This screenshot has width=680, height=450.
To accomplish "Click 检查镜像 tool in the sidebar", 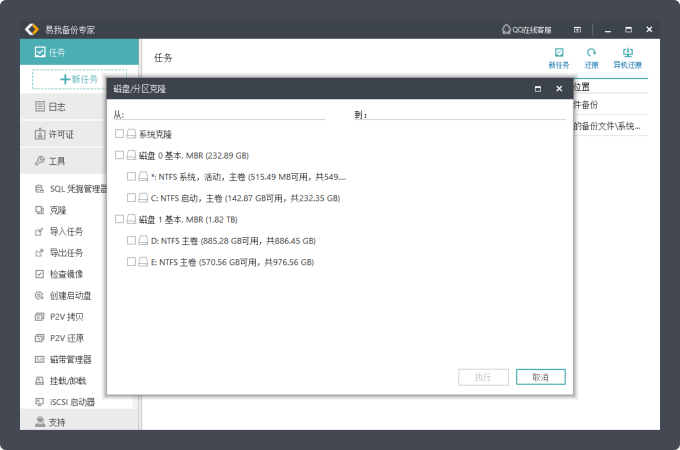I will tap(66, 274).
